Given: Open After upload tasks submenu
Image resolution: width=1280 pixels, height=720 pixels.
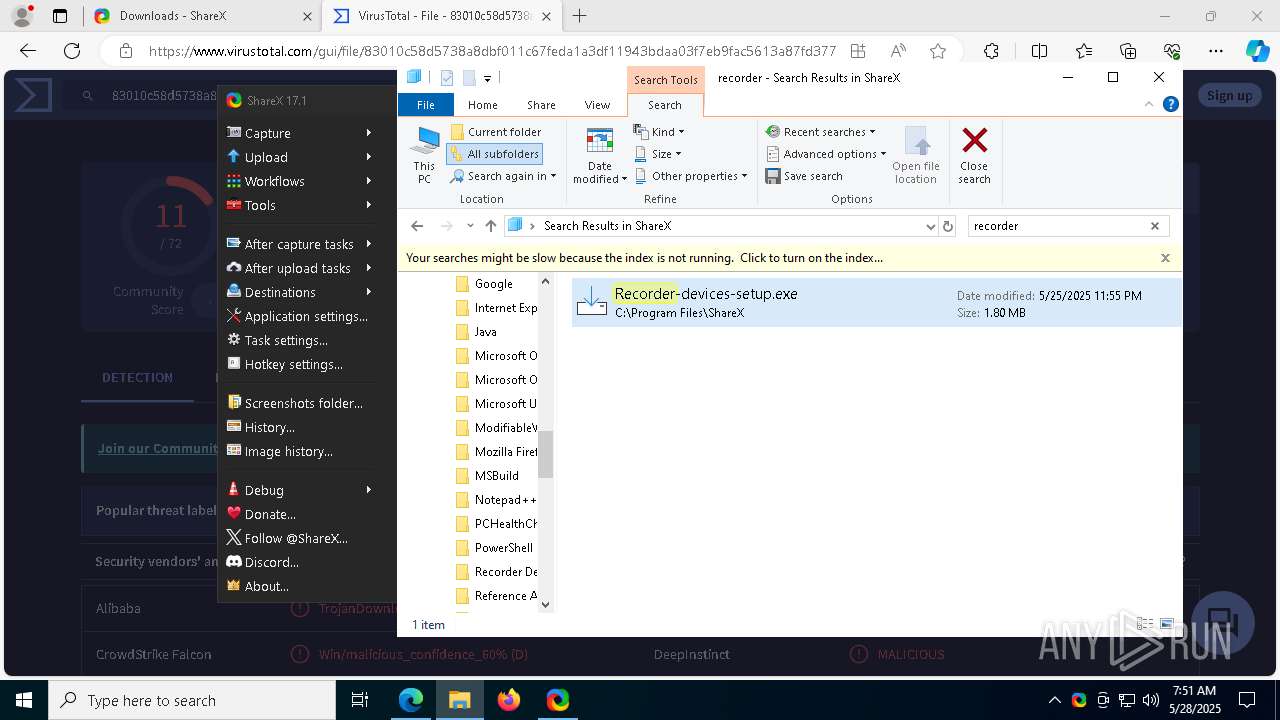Looking at the screenshot, I should (297, 268).
